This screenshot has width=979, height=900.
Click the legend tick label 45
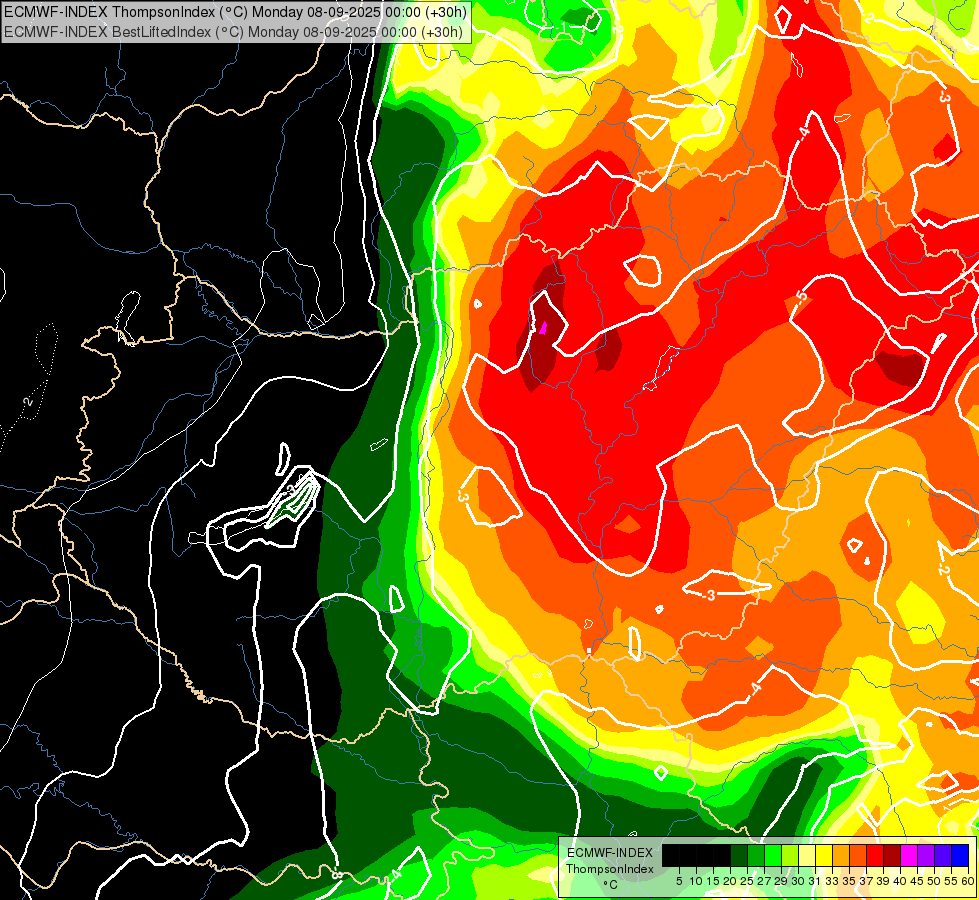tap(918, 881)
